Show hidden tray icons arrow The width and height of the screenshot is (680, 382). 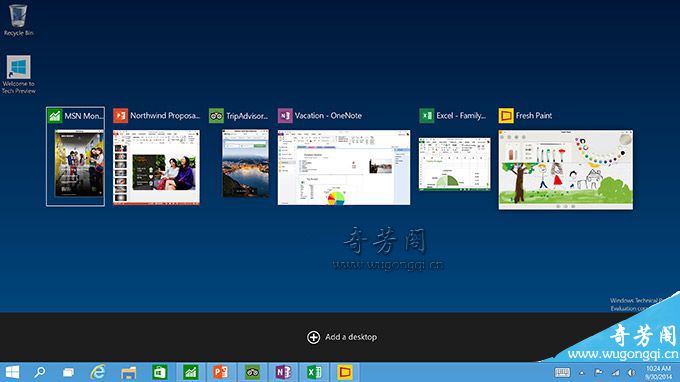pyautogui.click(x=582, y=372)
